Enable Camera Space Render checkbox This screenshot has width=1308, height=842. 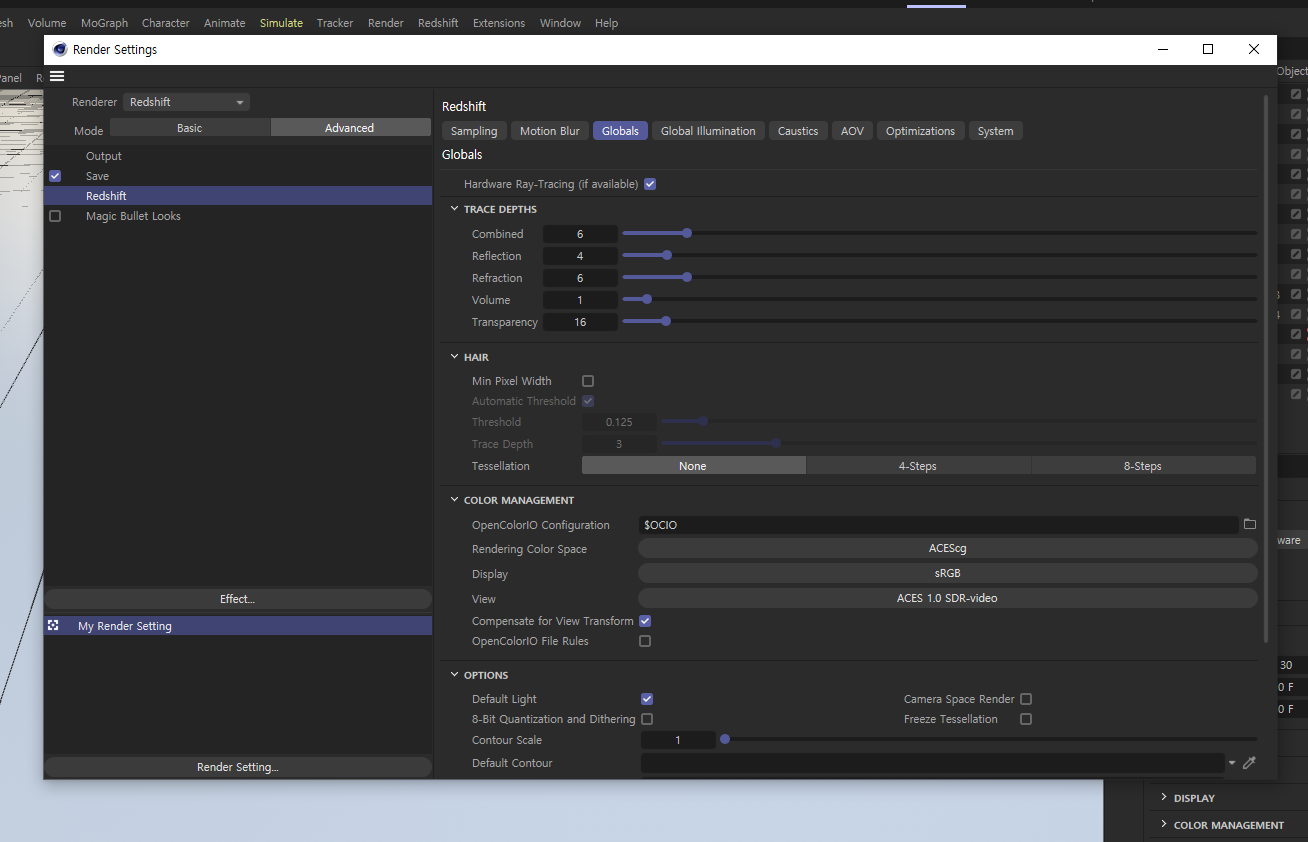coord(1026,699)
